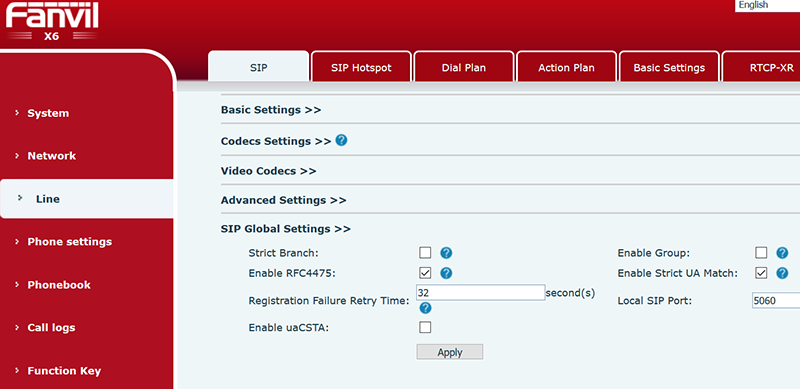
Task: Select the SIP tab
Action: tap(259, 66)
